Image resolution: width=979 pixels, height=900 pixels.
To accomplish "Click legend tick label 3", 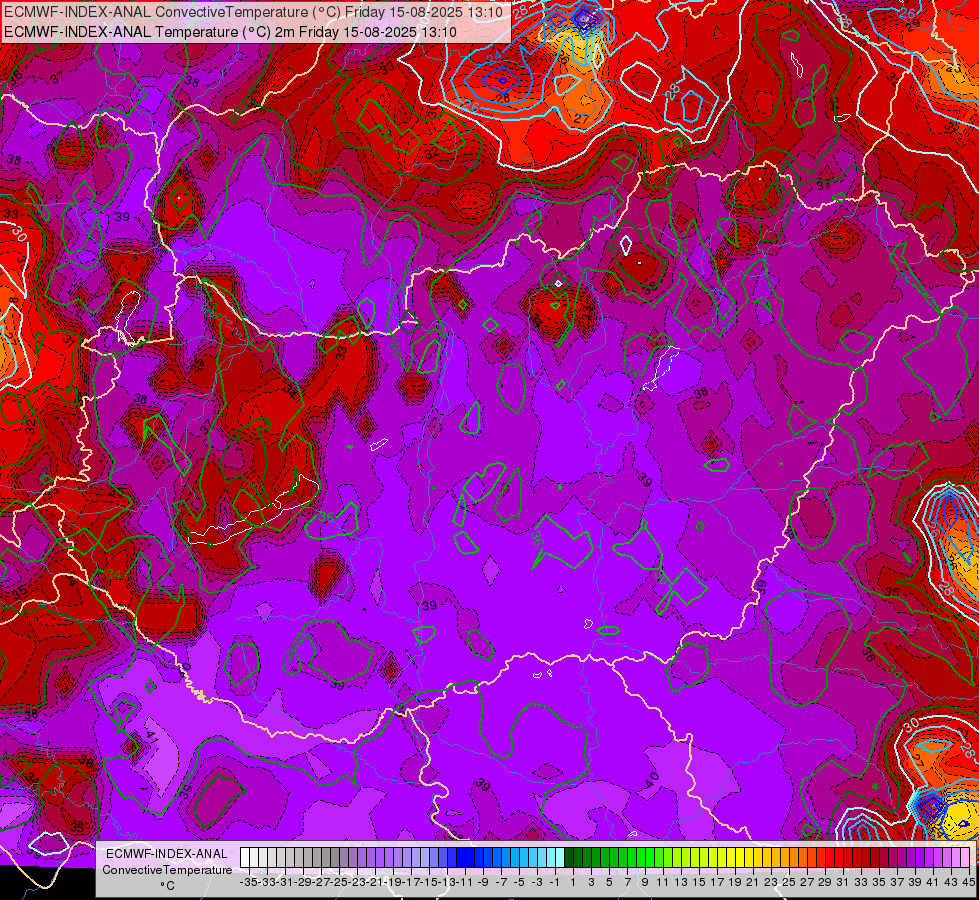I will [x=591, y=882].
